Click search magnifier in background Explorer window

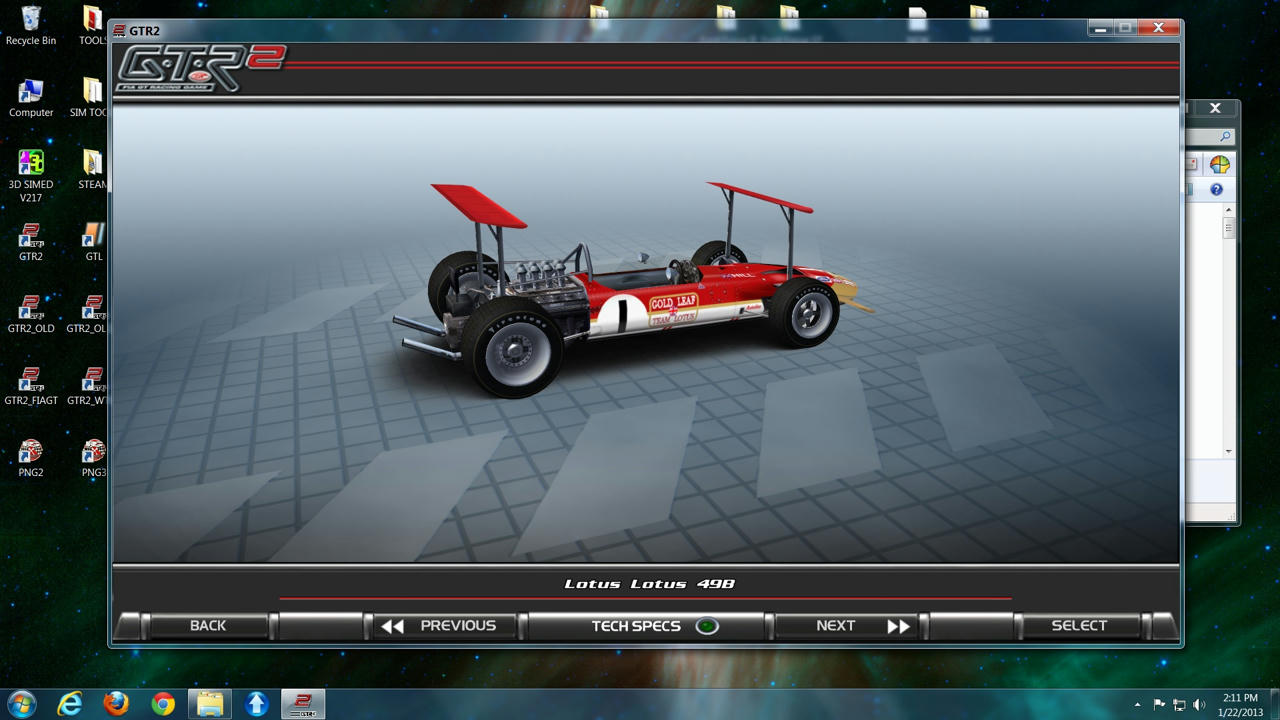(1225, 137)
